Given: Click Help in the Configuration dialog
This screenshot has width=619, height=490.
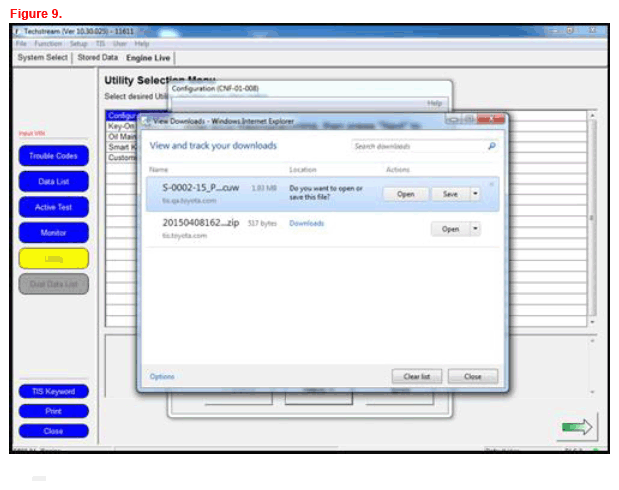Looking at the screenshot, I should [x=434, y=103].
